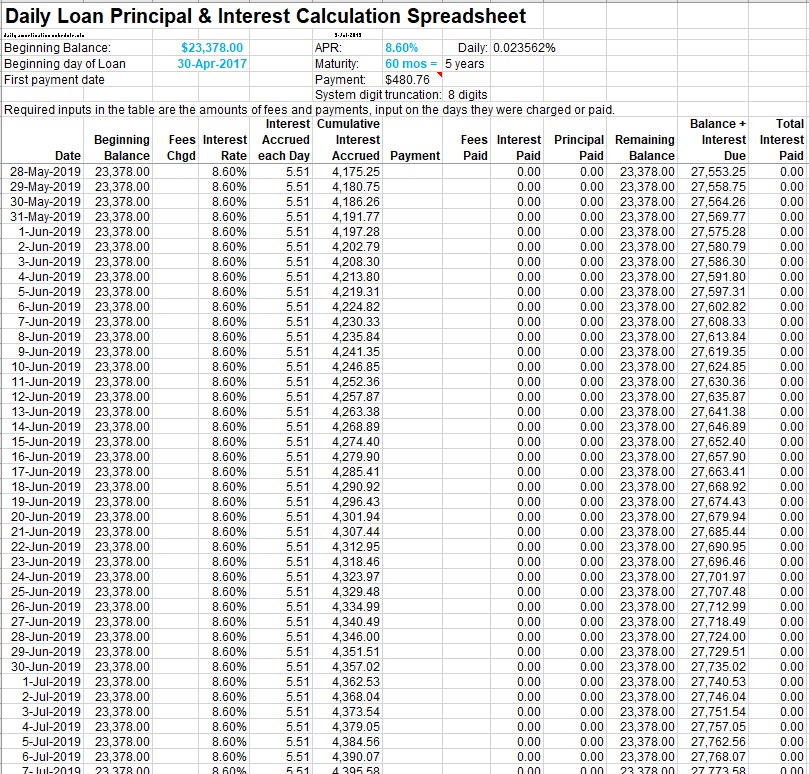Click Total Interest Paid 0.00 for 3-Jul-2019

pyautogui.click(x=791, y=711)
